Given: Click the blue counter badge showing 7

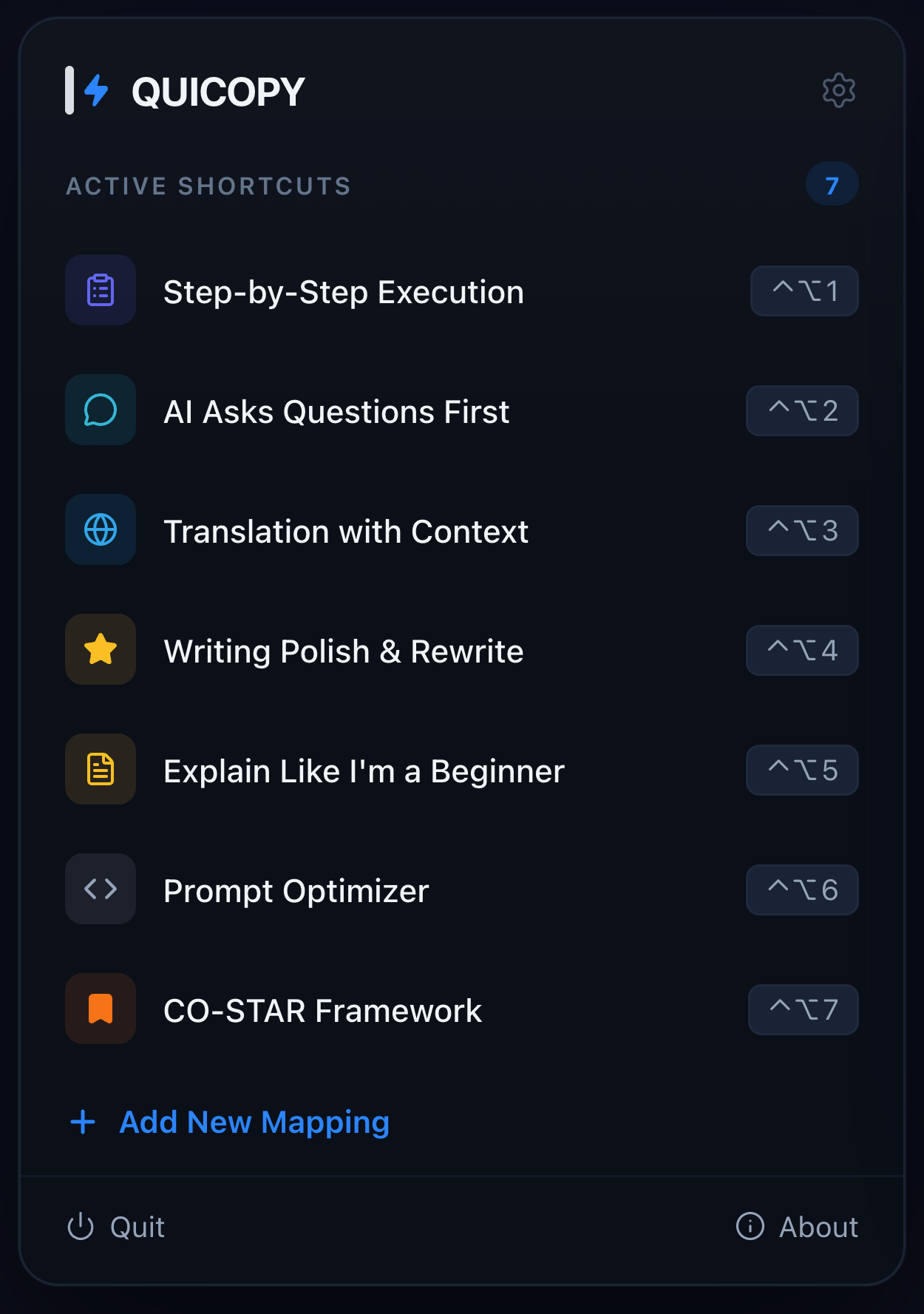Looking at the screenshot, I should (x=831, y=184).
